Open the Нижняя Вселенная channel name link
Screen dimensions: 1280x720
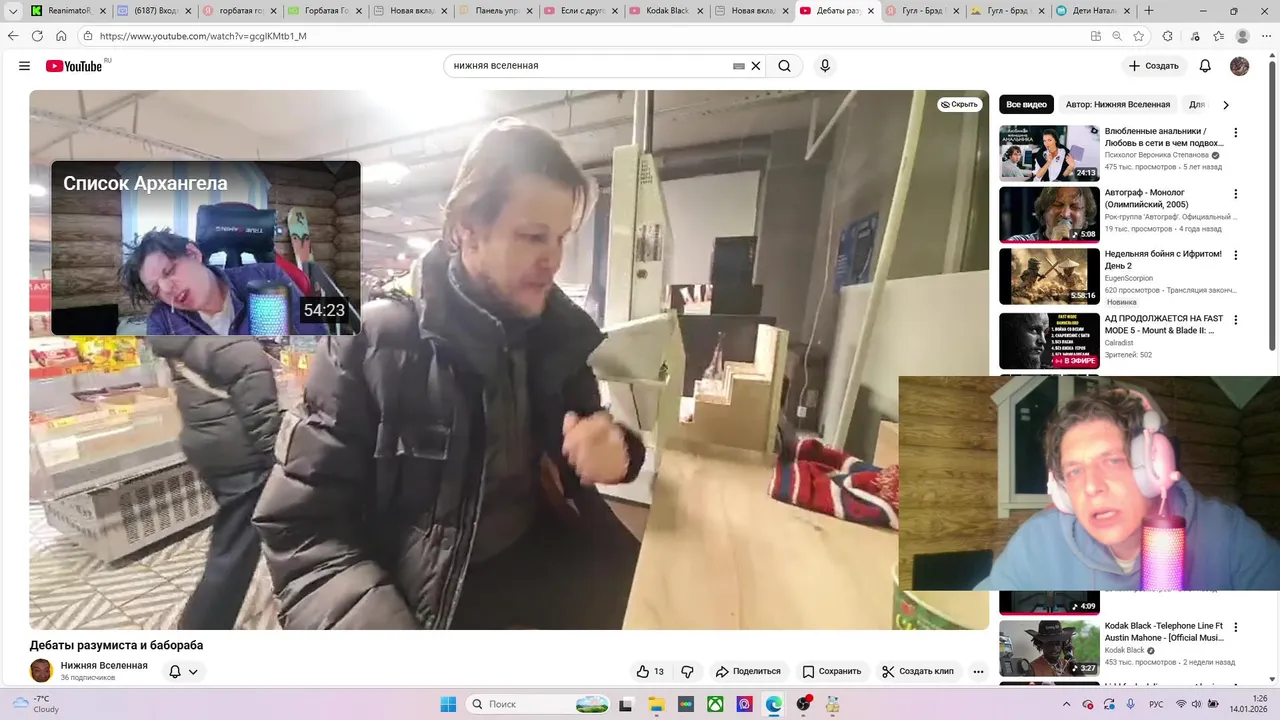pyautogui.click(x=104, y=665)
